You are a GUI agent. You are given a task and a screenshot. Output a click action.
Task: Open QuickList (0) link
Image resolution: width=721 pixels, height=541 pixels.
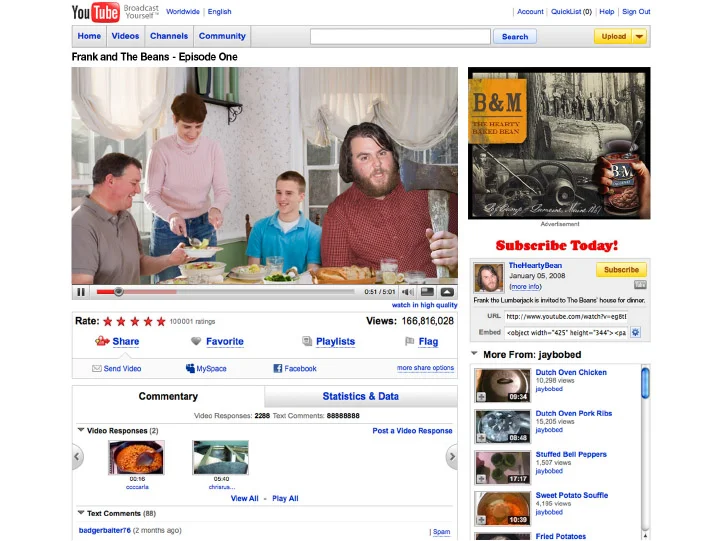coord(572,11)
